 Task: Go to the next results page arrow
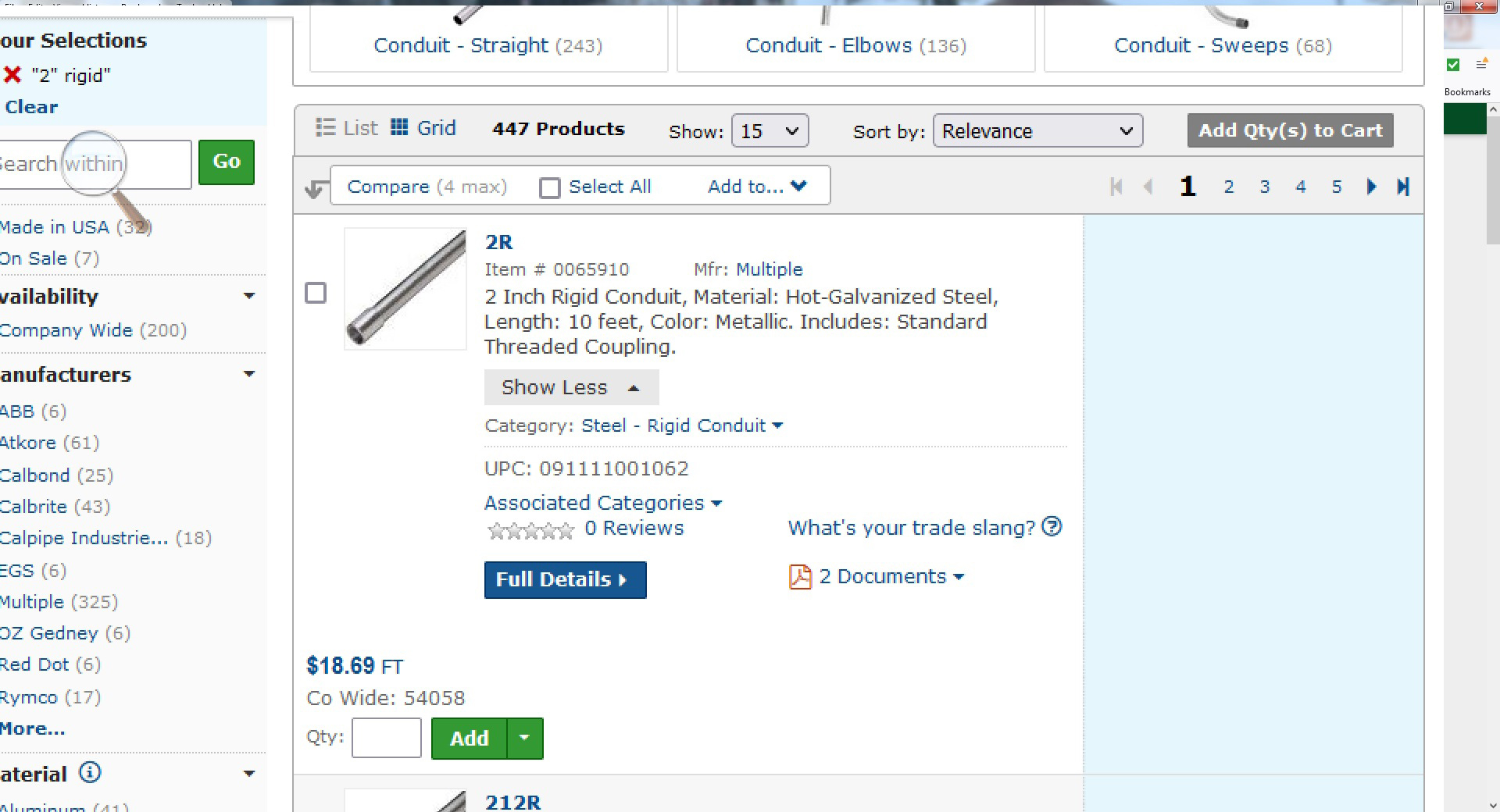(1371, 187)
